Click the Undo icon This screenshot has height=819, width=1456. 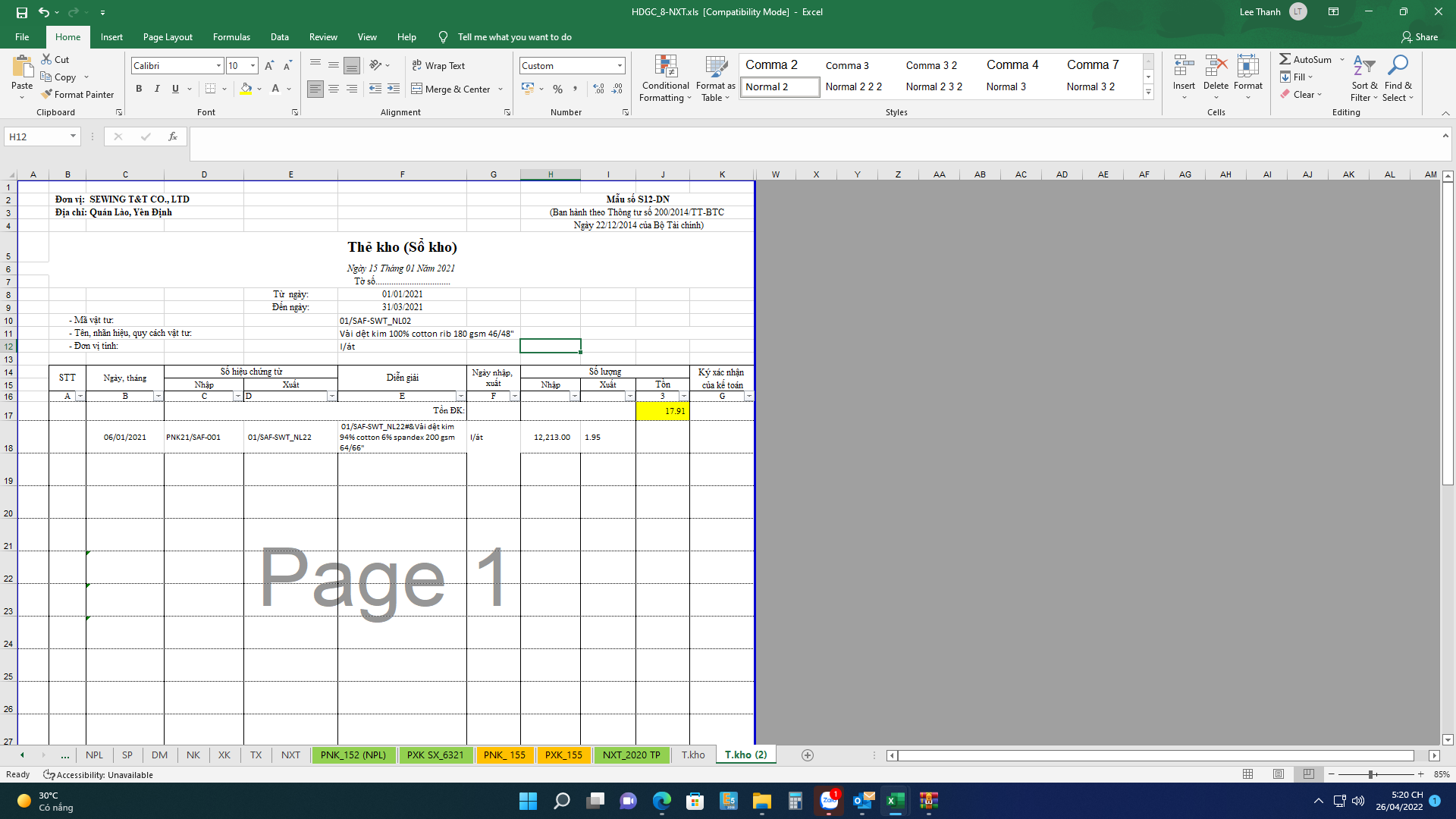coord(44,12)
